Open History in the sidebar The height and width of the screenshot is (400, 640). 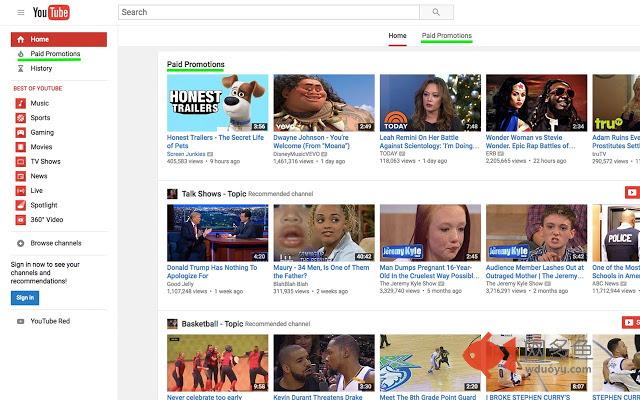tap(41, 68)
